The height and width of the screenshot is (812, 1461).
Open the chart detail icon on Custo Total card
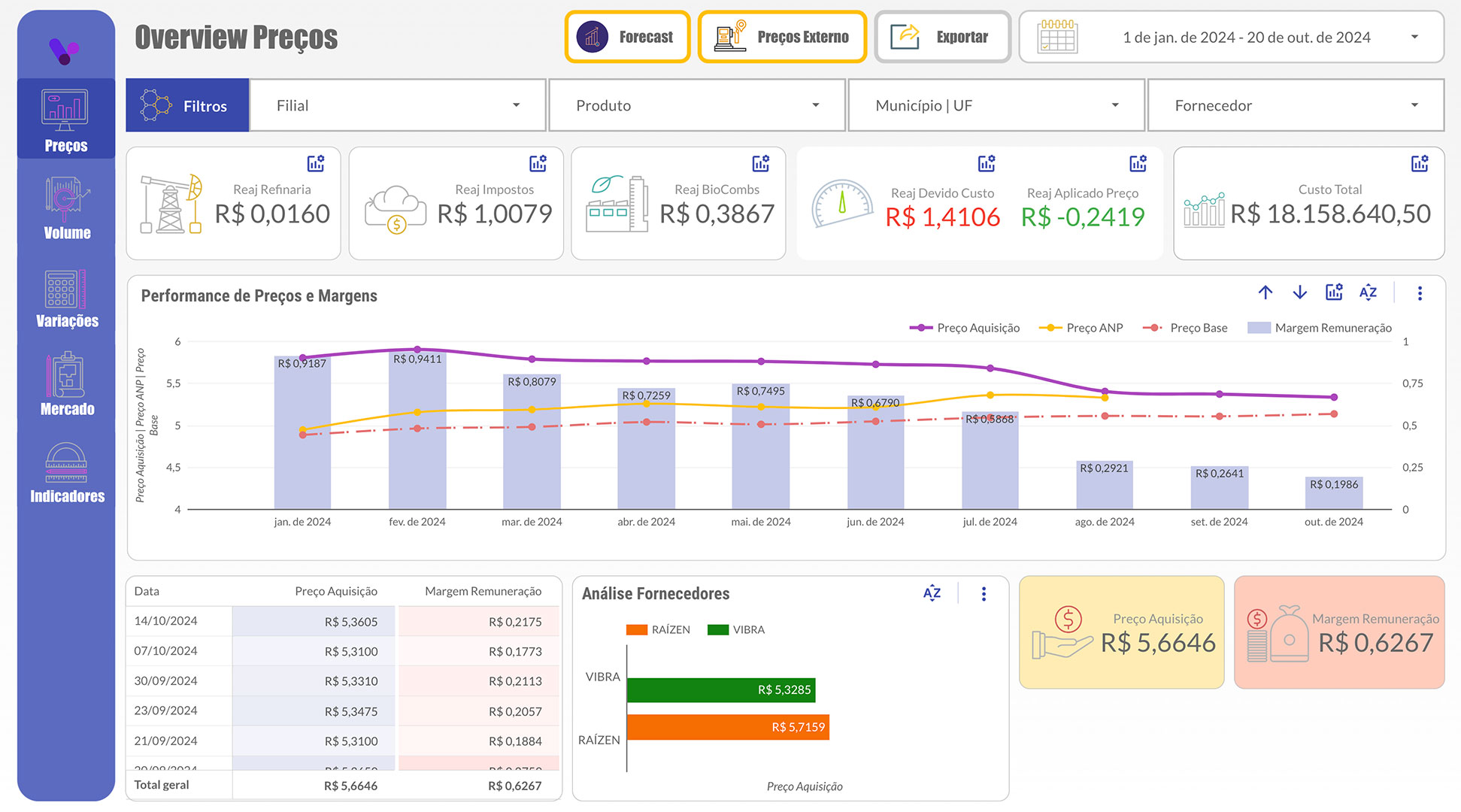pos(1420,162)
